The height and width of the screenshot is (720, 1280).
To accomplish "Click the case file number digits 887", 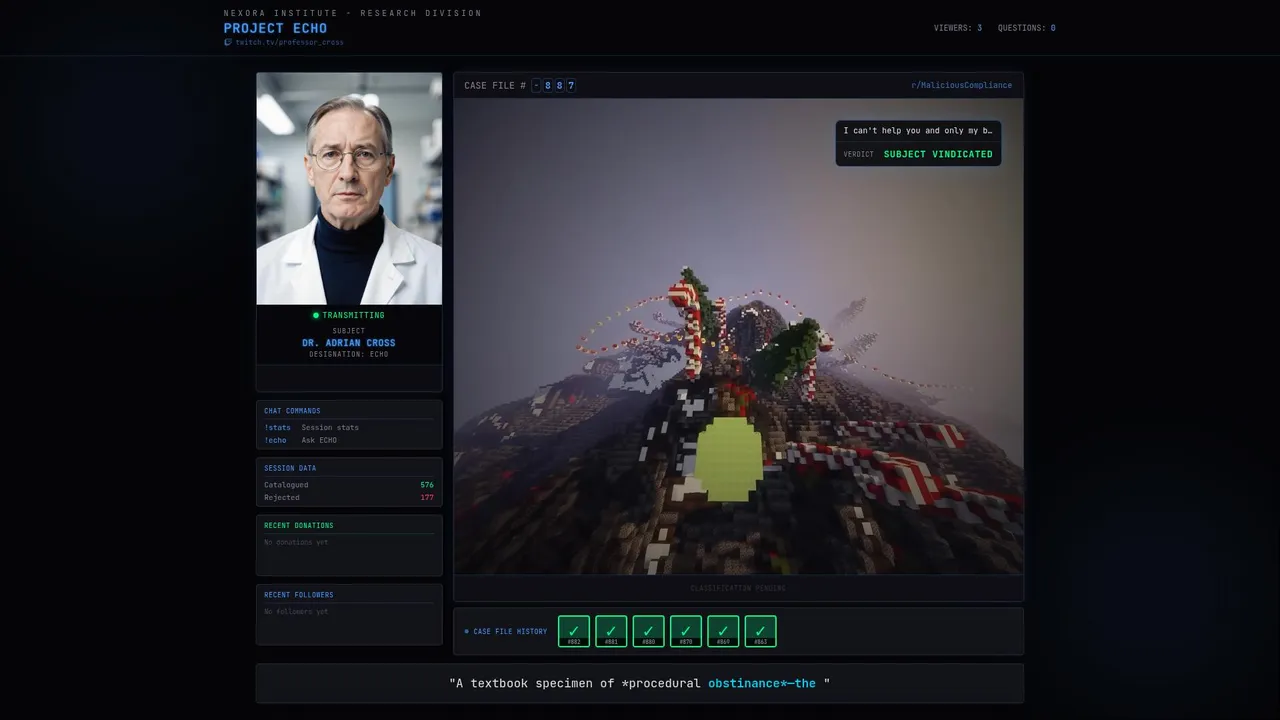I will 559,85.
